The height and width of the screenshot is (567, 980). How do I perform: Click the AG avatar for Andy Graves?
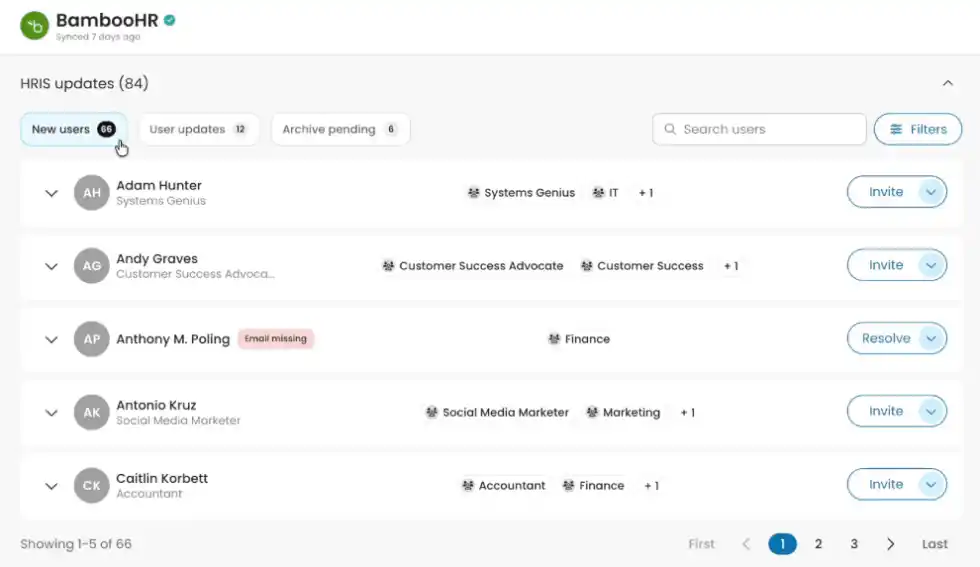pos(92,266)
